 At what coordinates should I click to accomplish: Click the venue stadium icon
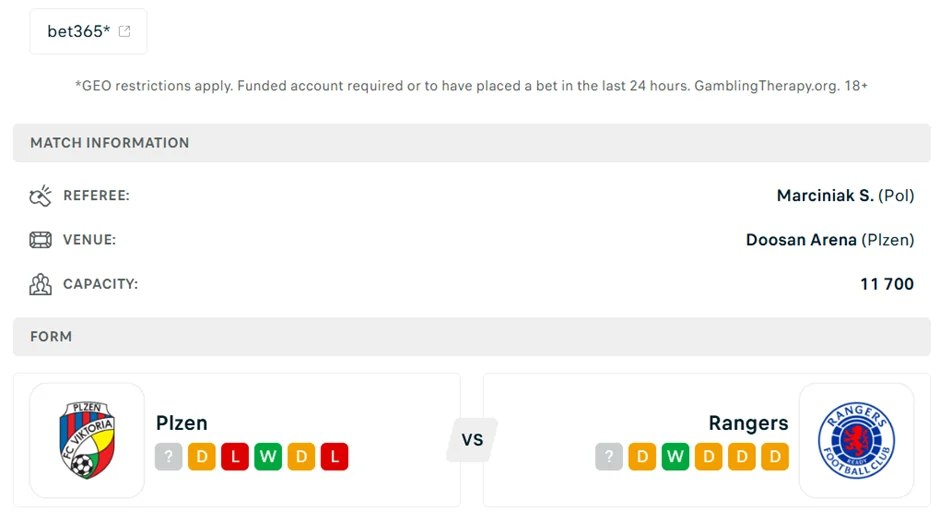tap(40, 240)
